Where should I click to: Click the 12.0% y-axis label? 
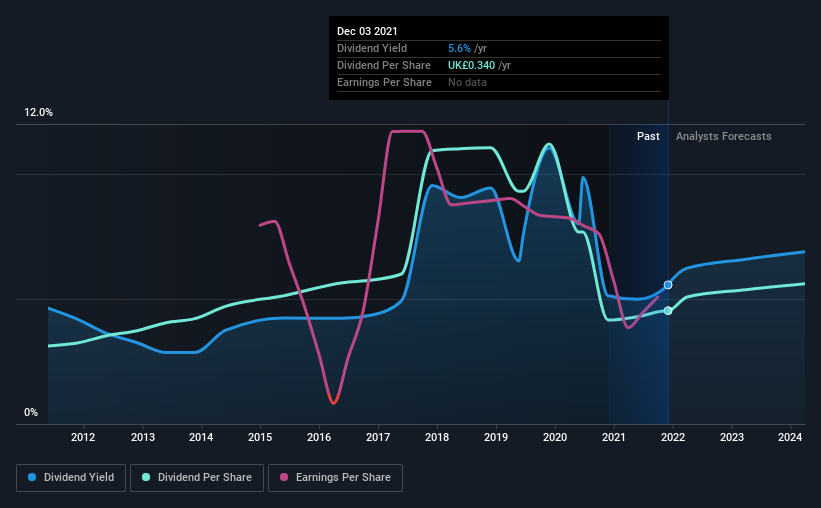point(38,113)
